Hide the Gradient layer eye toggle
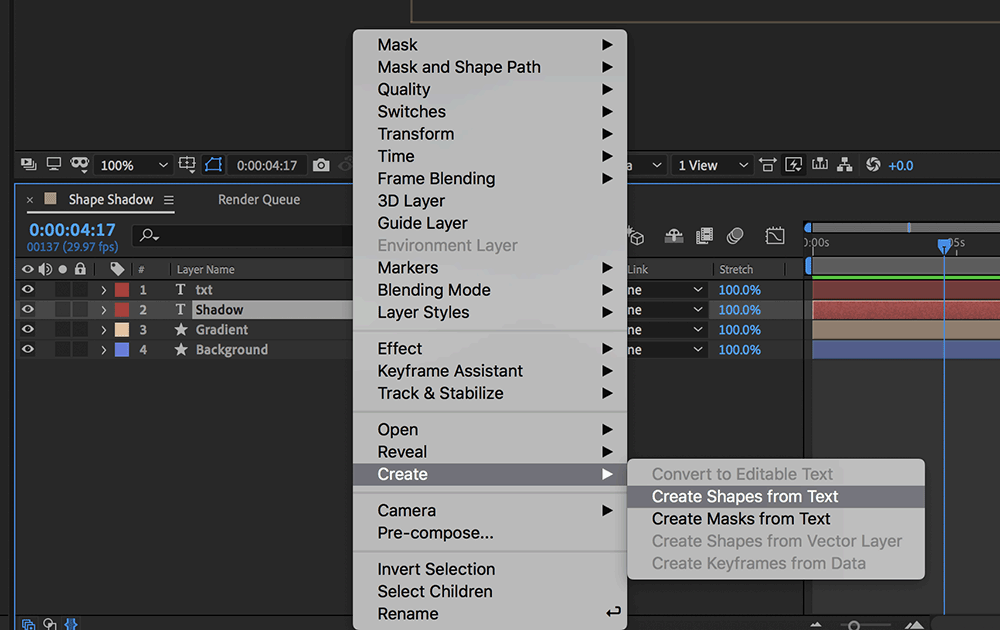This screenshot has height=630, width=1000. click(27, 330)
